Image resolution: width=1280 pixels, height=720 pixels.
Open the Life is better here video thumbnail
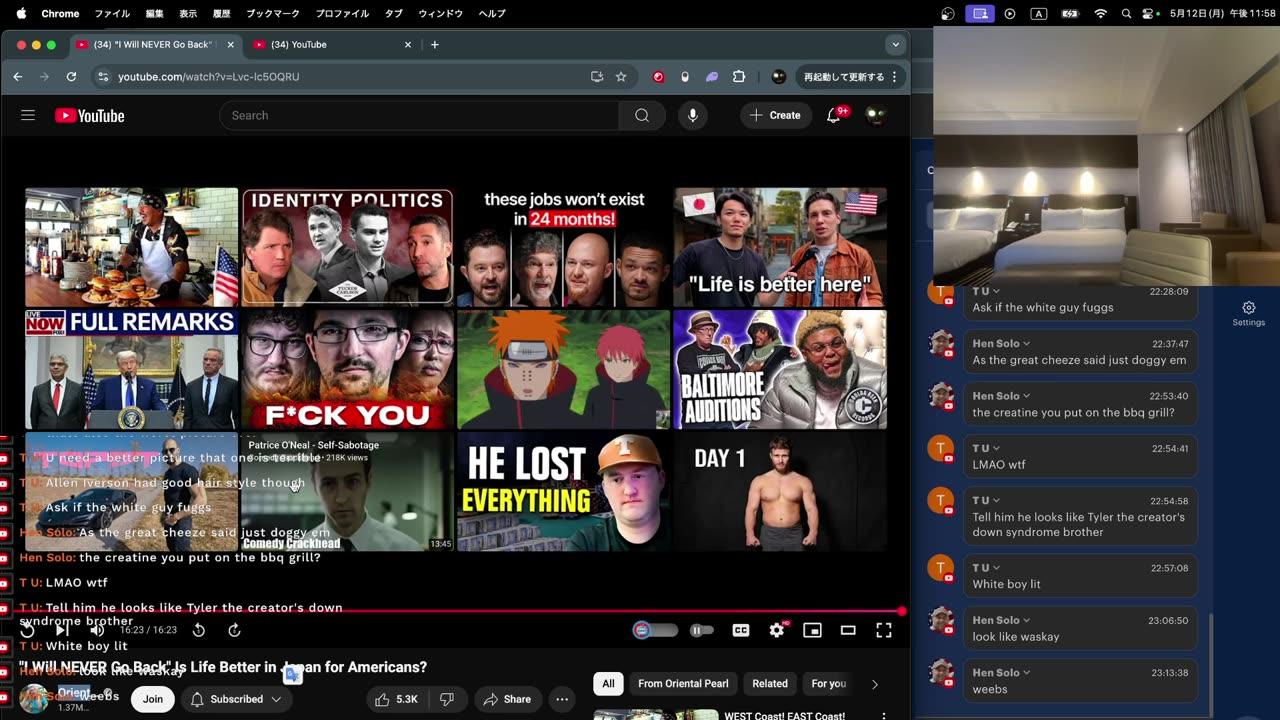click(x=780, y=247)
